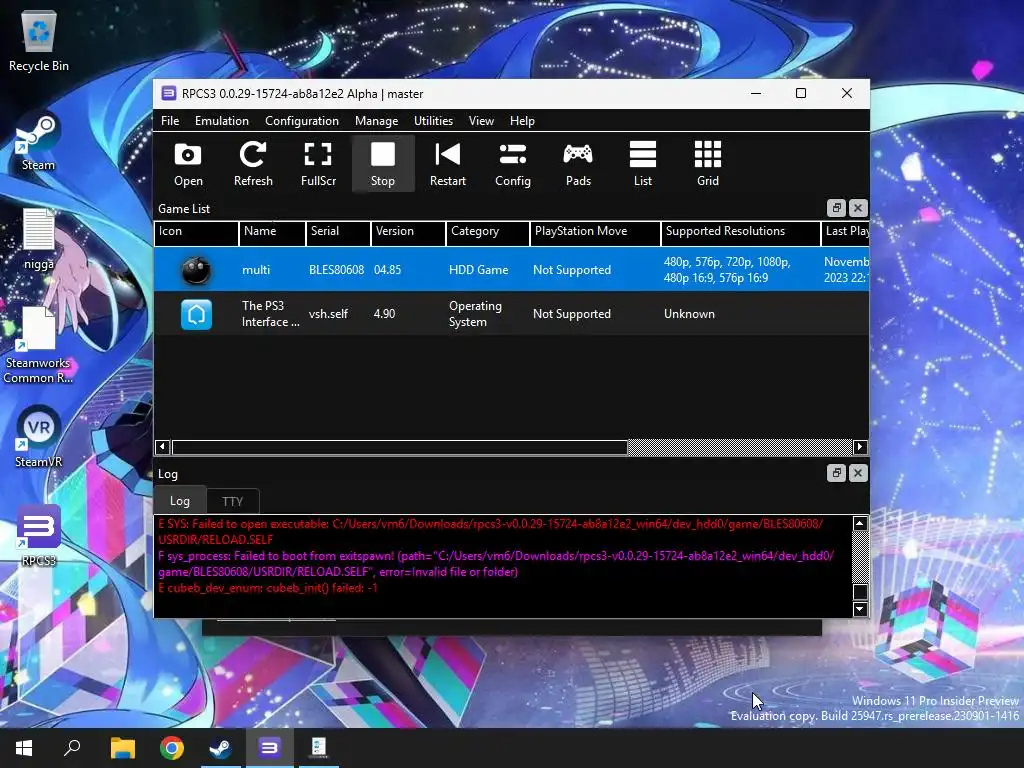Enter fullscreen via FullScr icon

click(318, 163)
